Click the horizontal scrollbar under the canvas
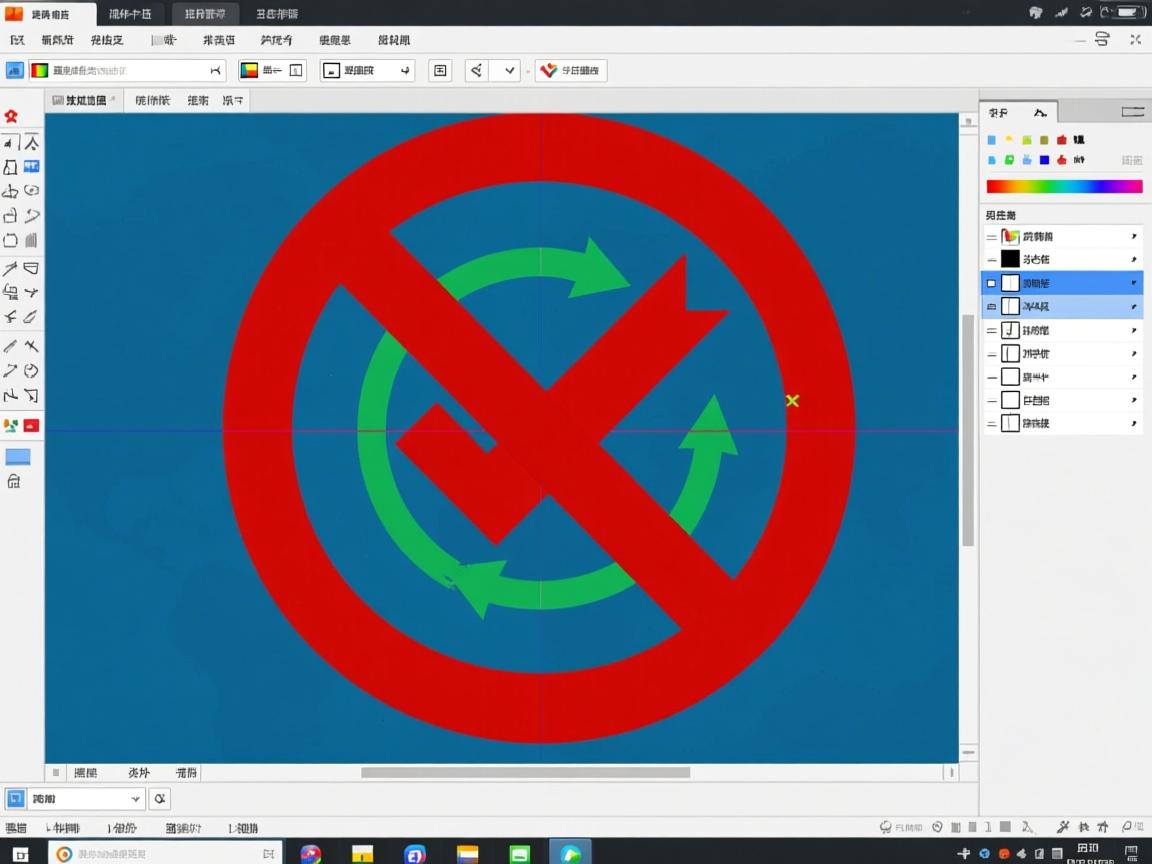Viewport: 1152px width, 864px height. [525, 772]
